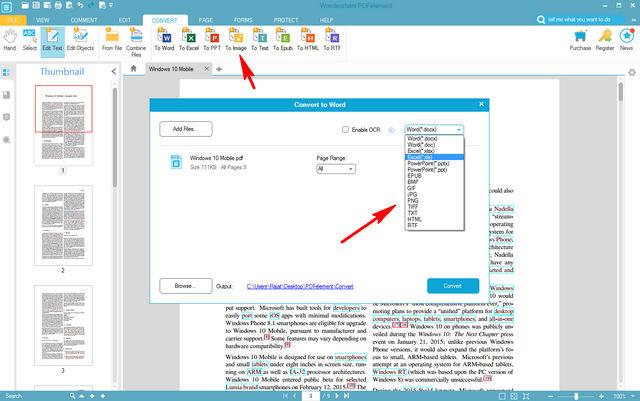This screenshot has width=640, height=401.
Task: Switch to the FORMS tab
Action: tap(243, 20)
